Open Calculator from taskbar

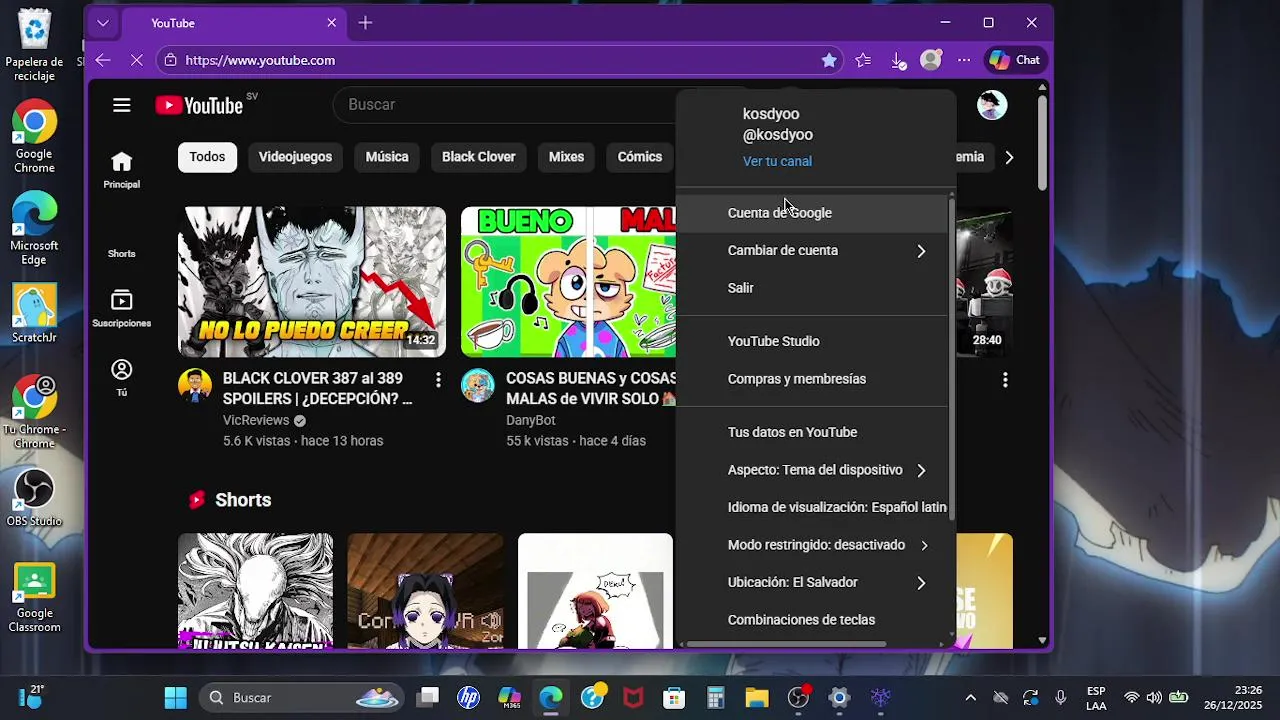(x=715, y=697)
